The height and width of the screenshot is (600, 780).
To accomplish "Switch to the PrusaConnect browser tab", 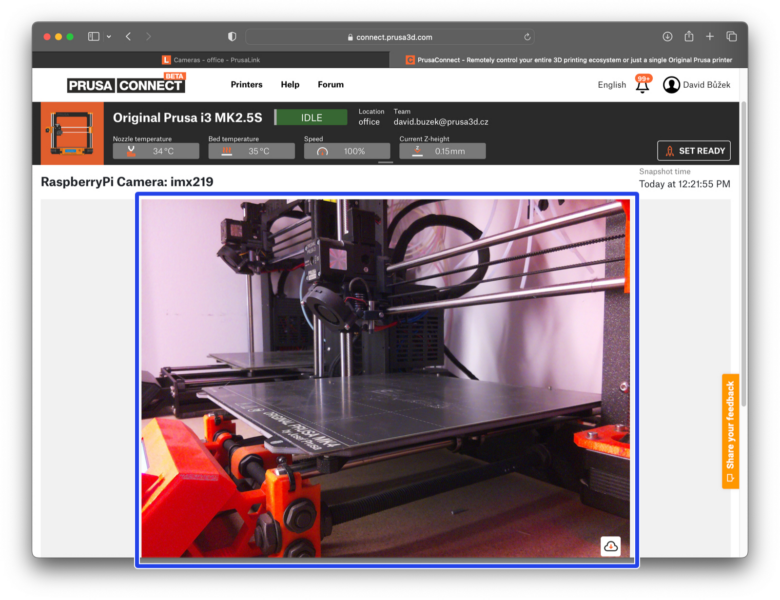I will (x=569, y=60).
